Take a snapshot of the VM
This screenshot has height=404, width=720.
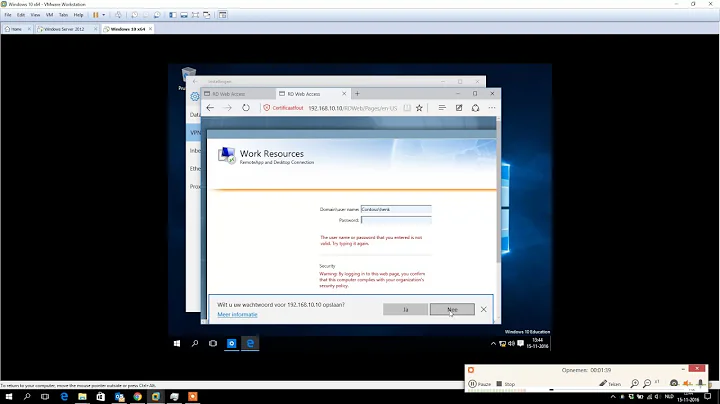(135, 15)
